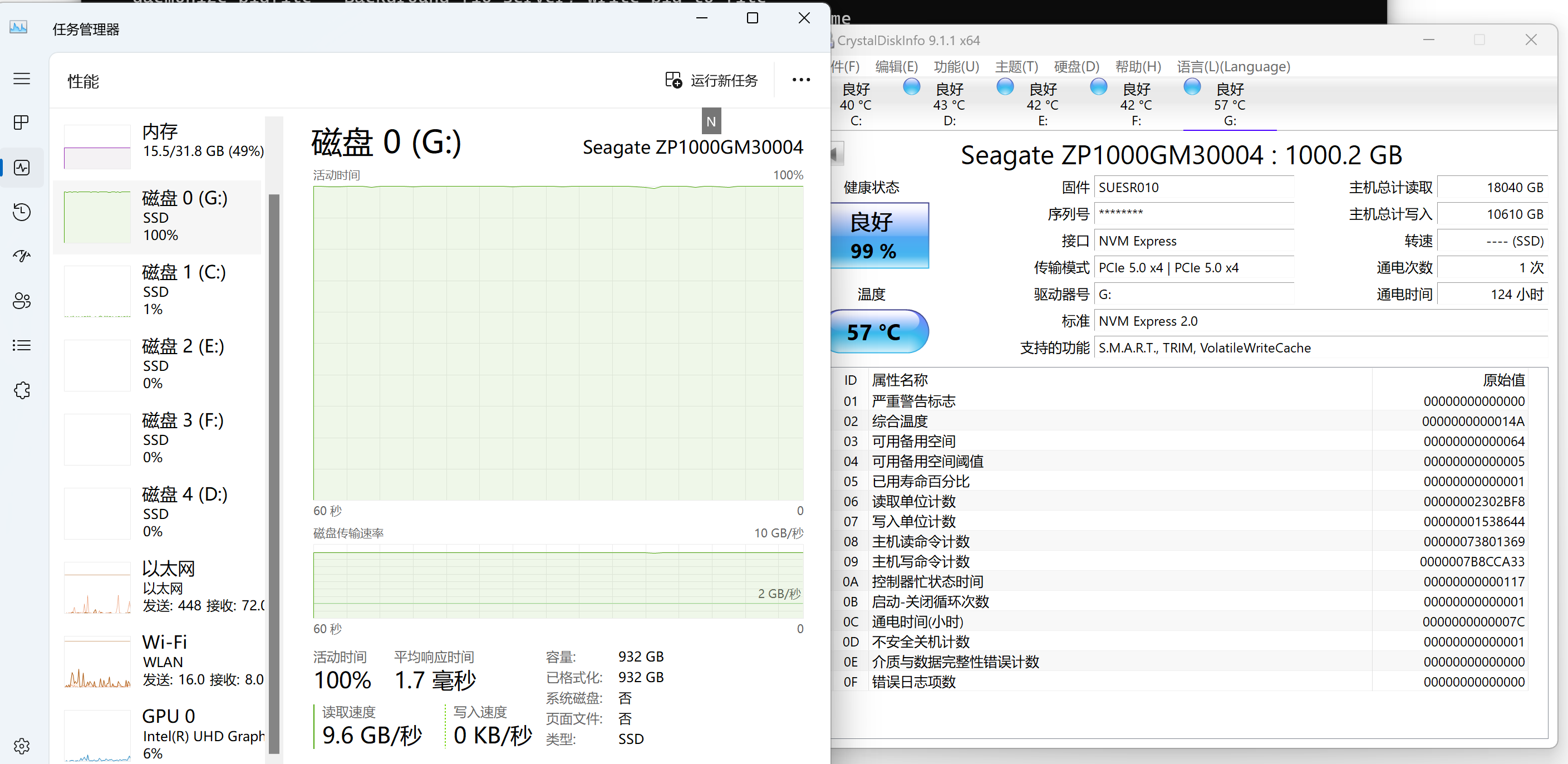Image resolution: width=1568 pixels, height=764 pixels.
Task: Open App history sidebar icon
Action: (21, 212)
